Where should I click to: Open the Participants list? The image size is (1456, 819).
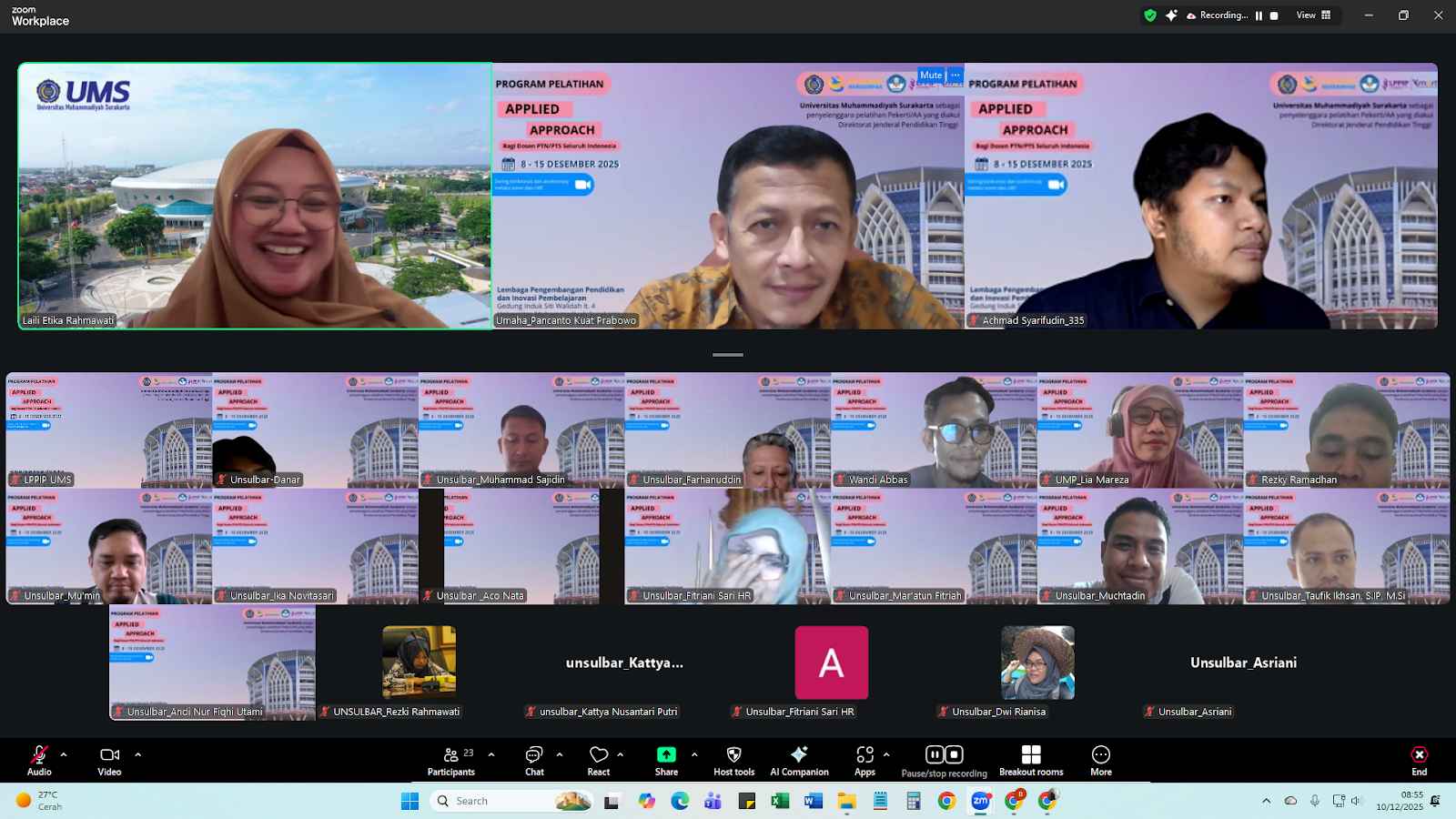click(x=451, y=761)
